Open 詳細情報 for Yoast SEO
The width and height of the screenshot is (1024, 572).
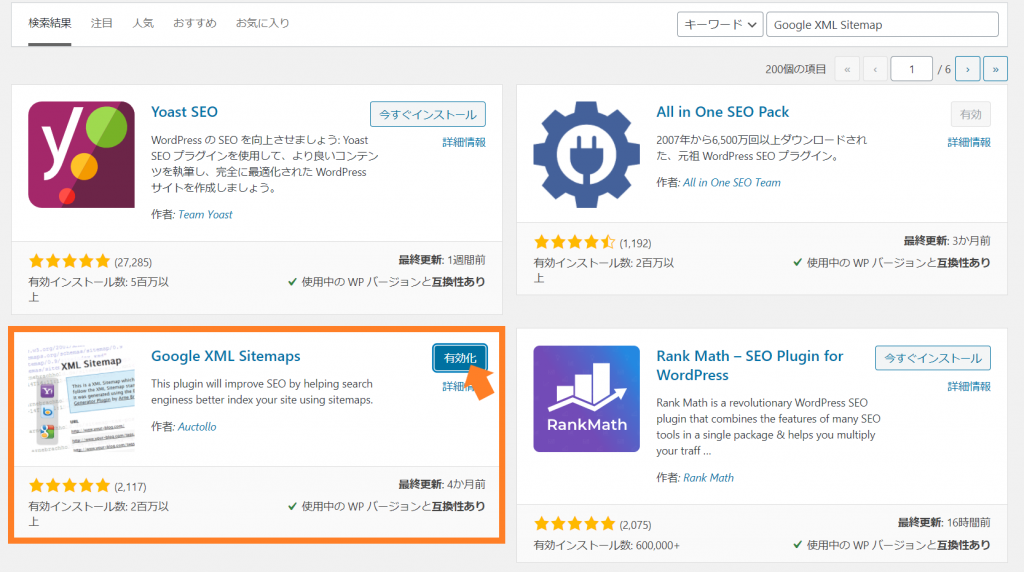[464, 142]
